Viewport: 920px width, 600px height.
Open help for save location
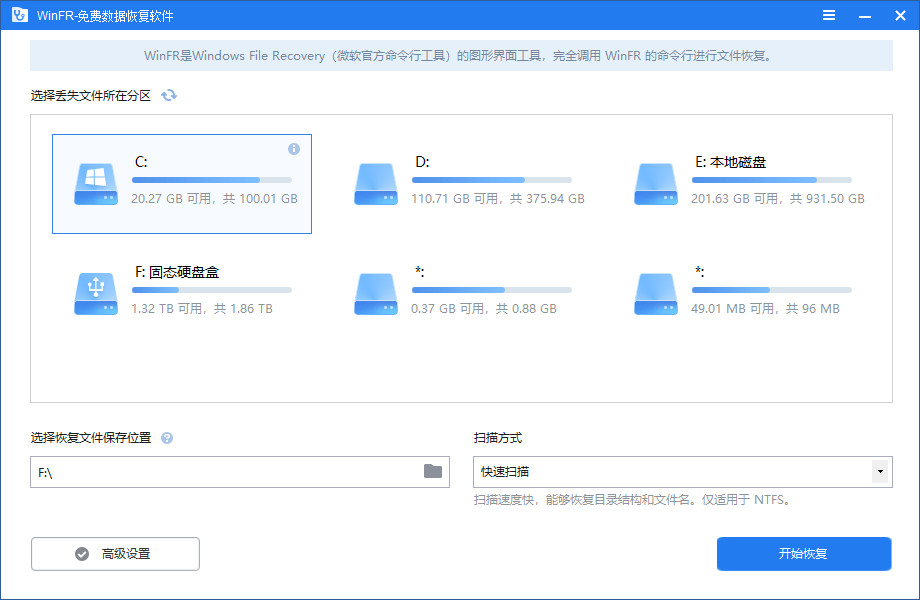[167, 438]
